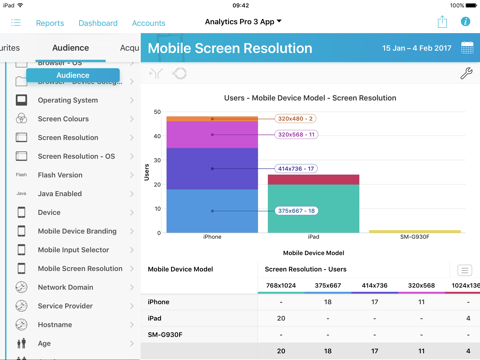Tap the 320x568 - 11 chart label

[x=296, y=134]
